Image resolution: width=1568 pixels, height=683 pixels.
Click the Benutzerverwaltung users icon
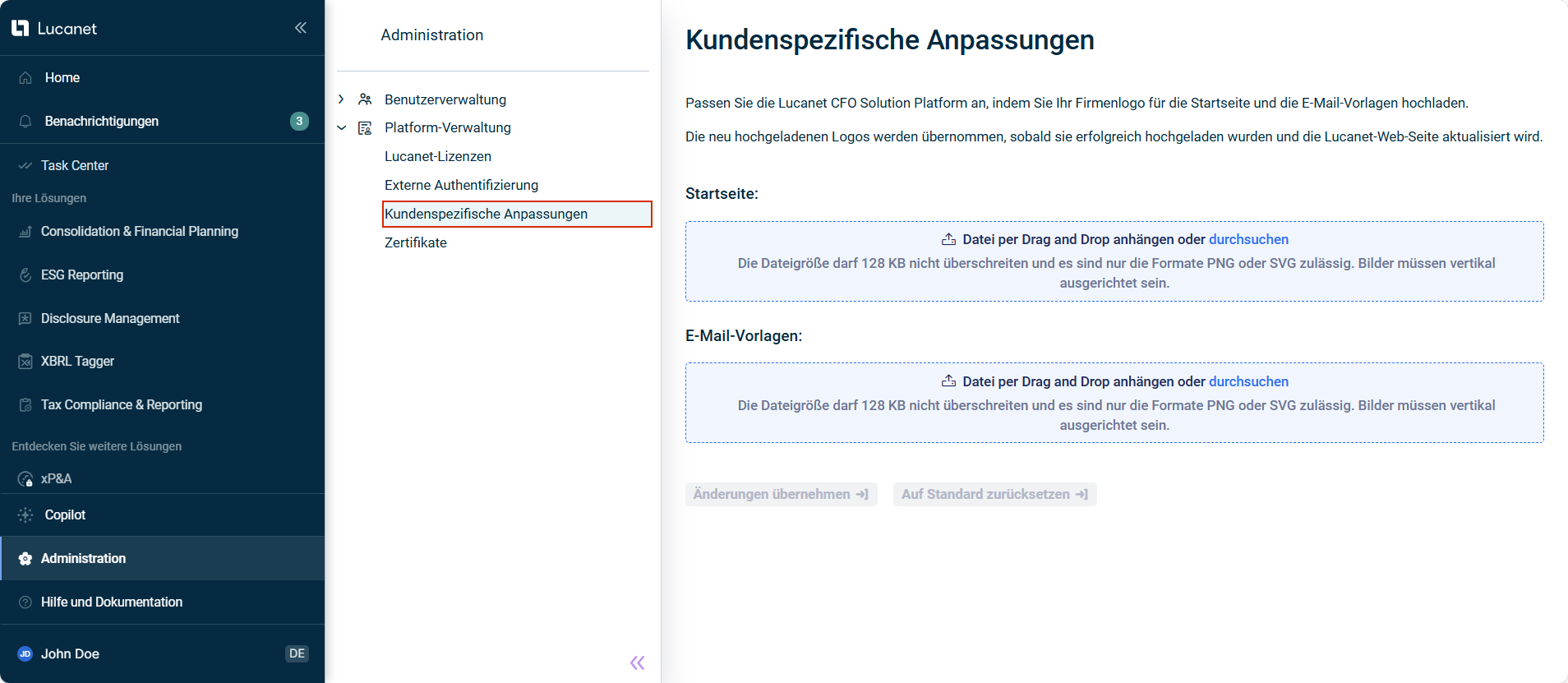366,99
